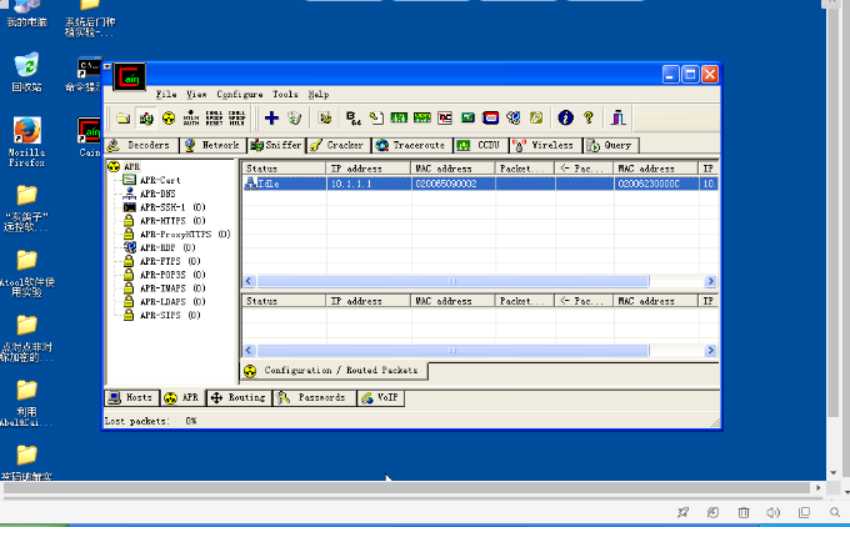
Task: Switch to the Sniffer tab
Action: 276,145
